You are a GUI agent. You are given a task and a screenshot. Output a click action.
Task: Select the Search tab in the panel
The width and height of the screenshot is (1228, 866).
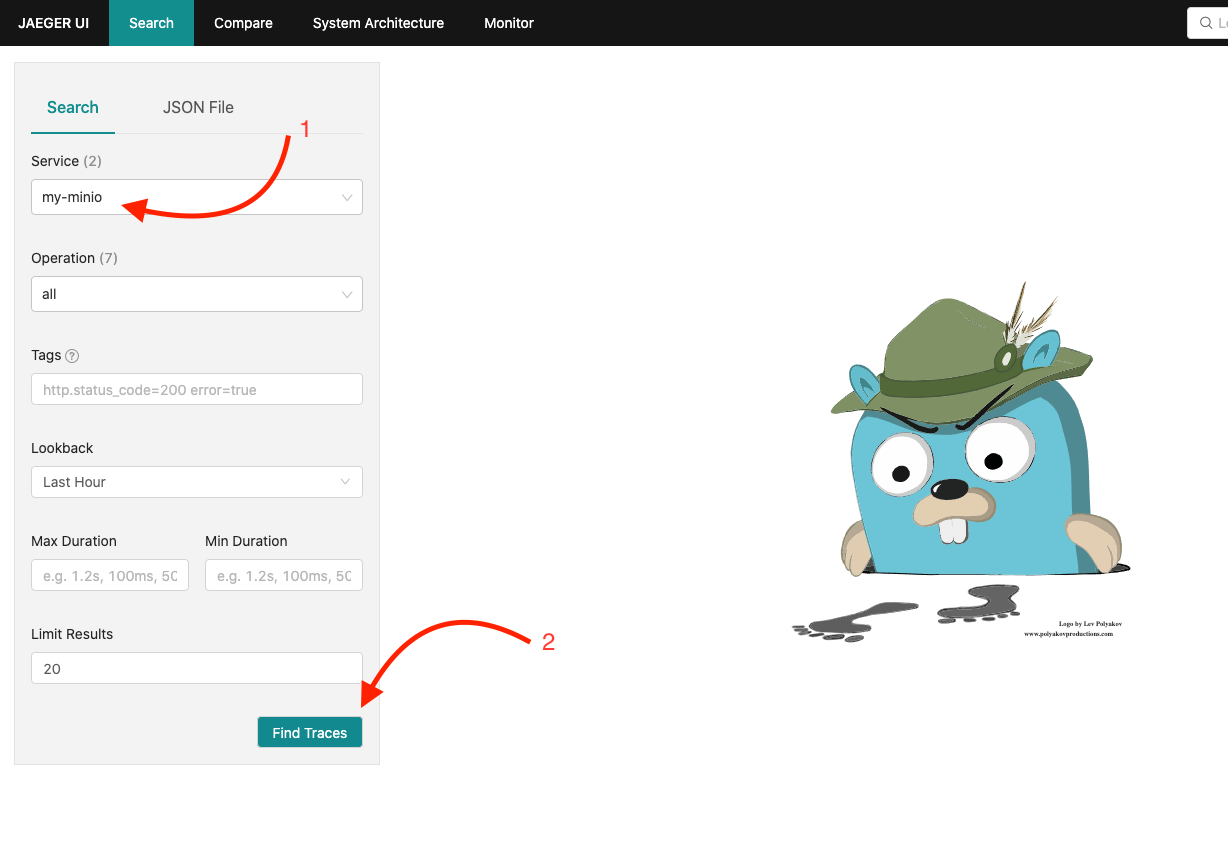tap(72, 107)
